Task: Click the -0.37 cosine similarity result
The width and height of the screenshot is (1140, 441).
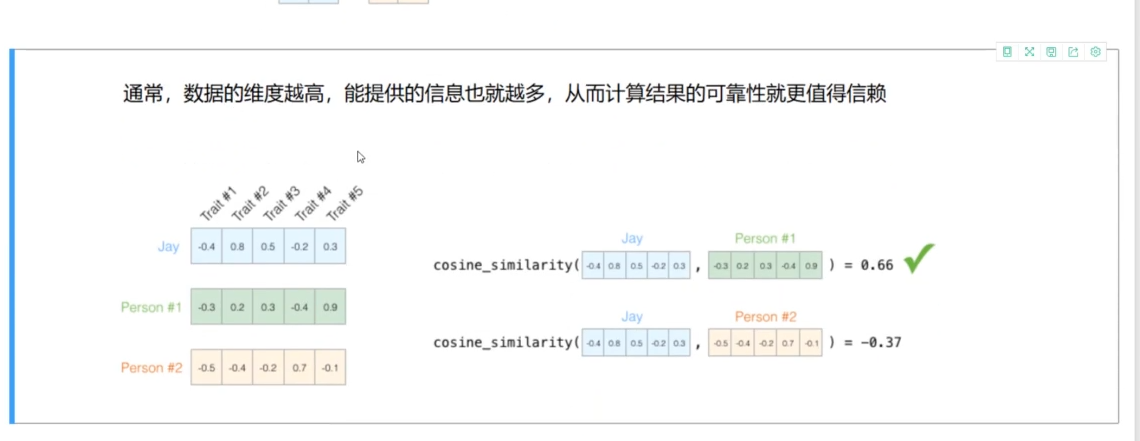Action: (x=880, y=343)
